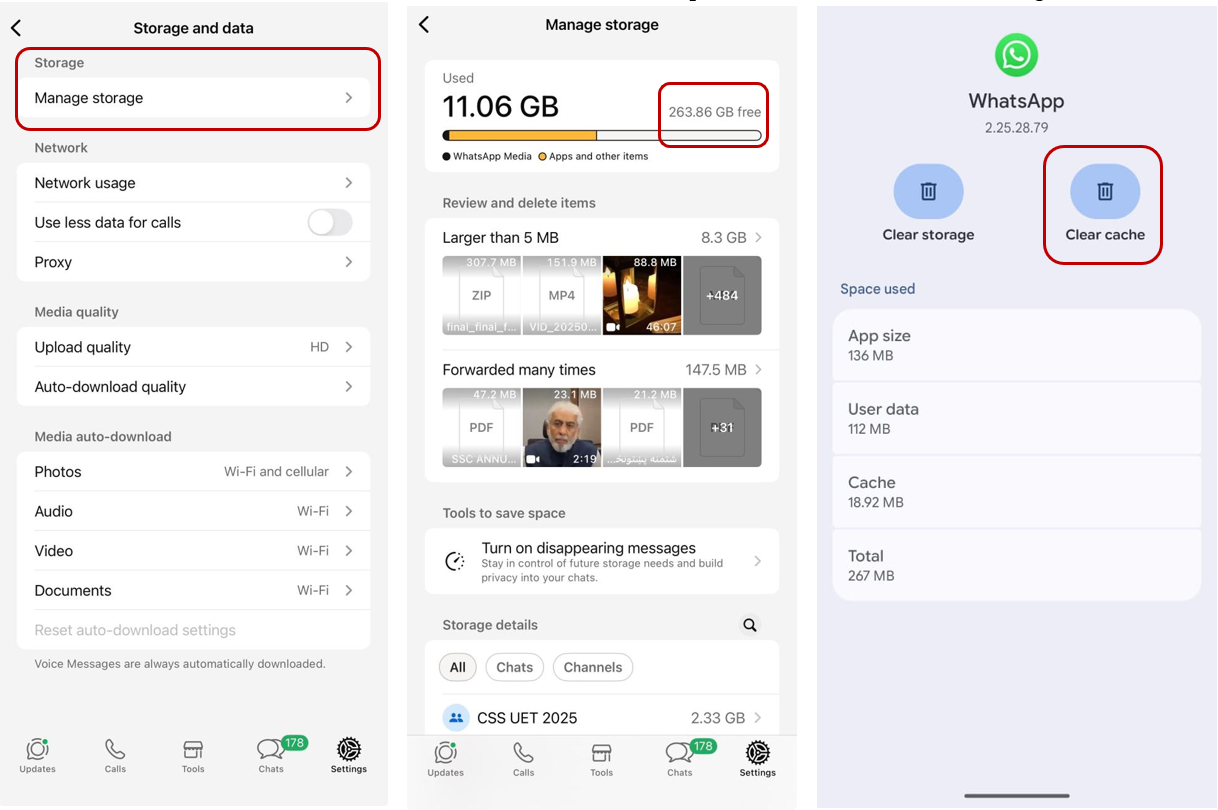Tap the search magnifier in Storage details
The image size is (1218, 810).
(x=749, y=624)
